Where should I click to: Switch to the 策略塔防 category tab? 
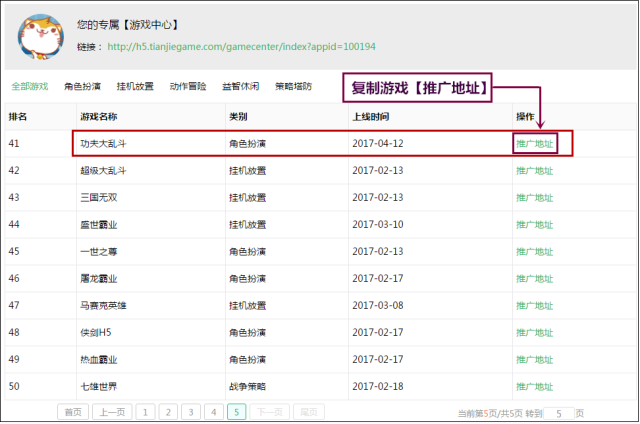tap(293, 86)
